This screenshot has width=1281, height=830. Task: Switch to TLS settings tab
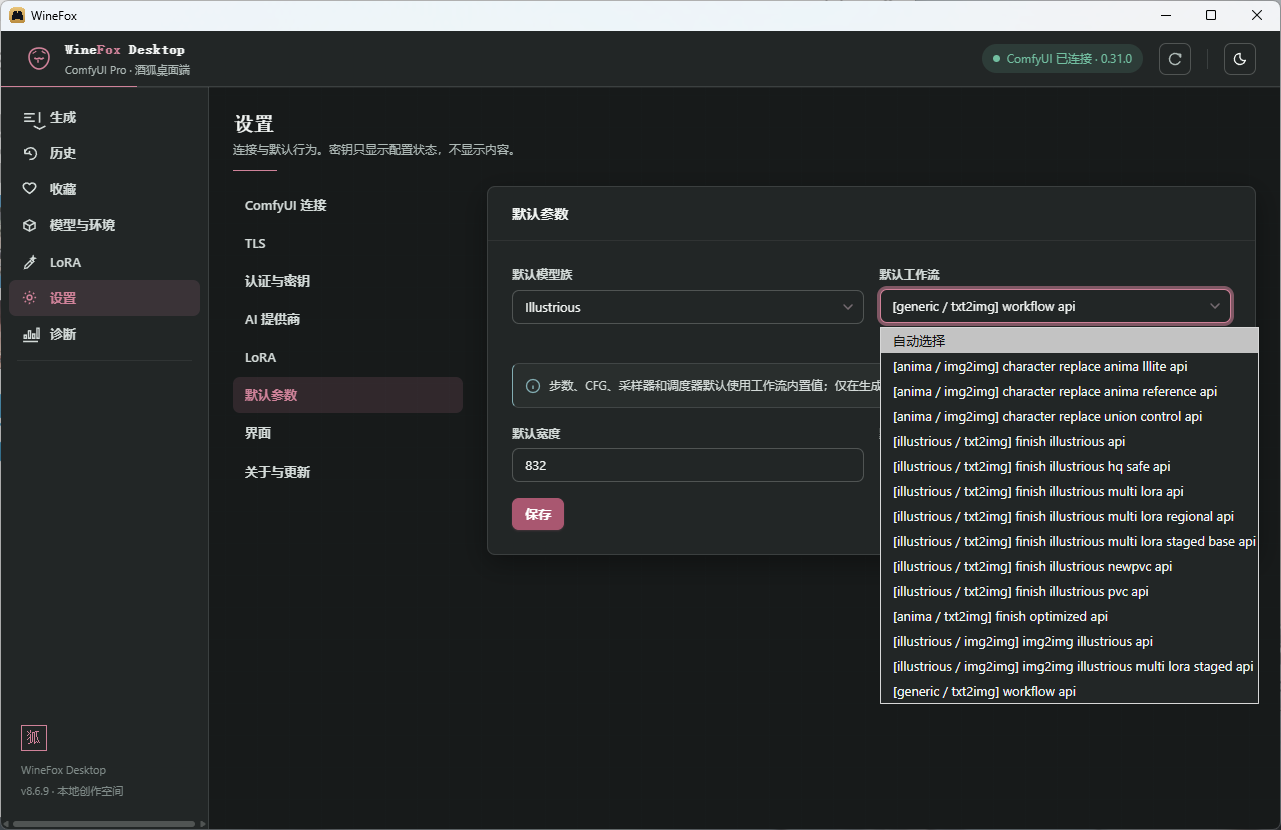point(348,243)
